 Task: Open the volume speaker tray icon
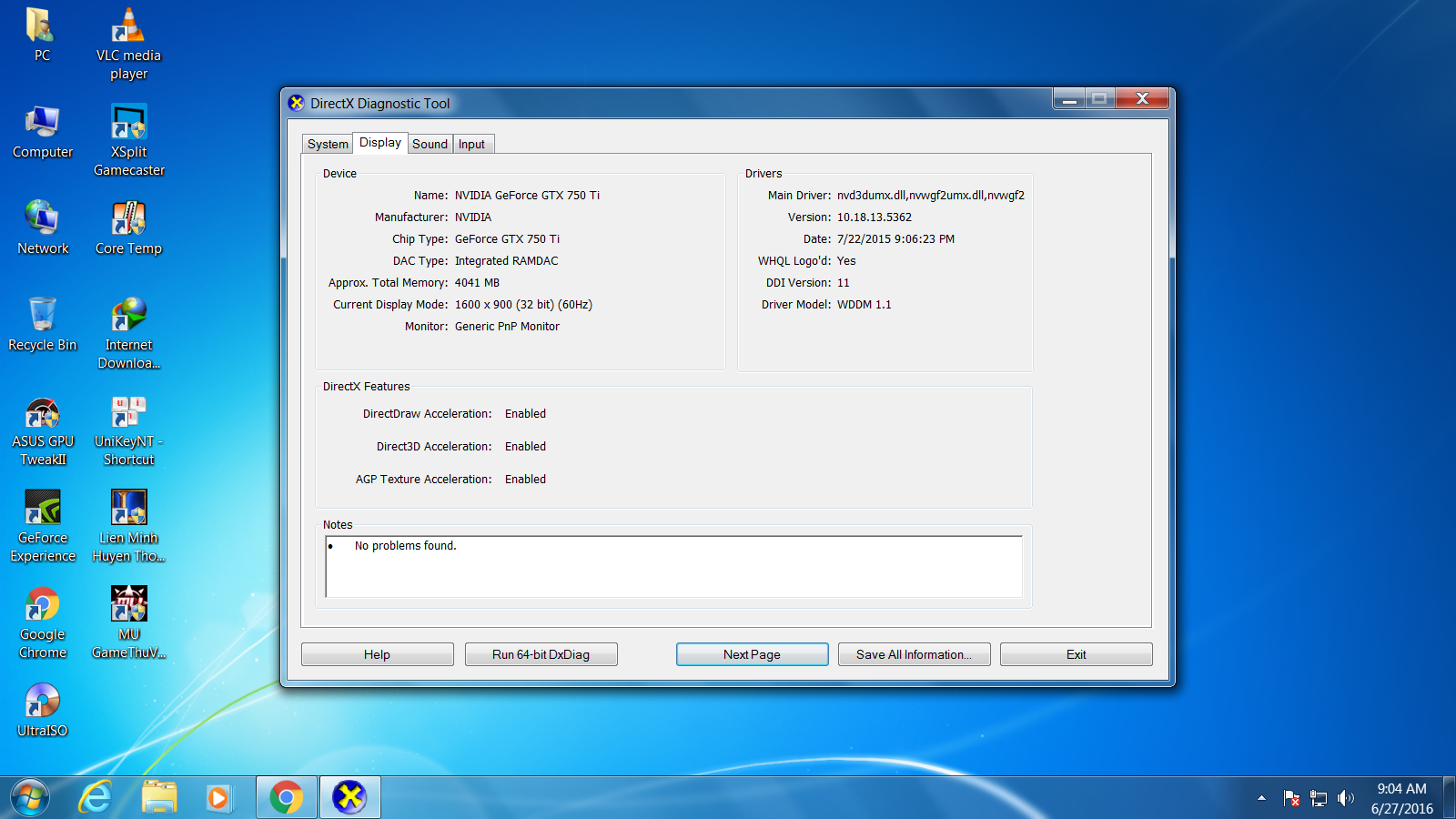[x=1346, y=798]
